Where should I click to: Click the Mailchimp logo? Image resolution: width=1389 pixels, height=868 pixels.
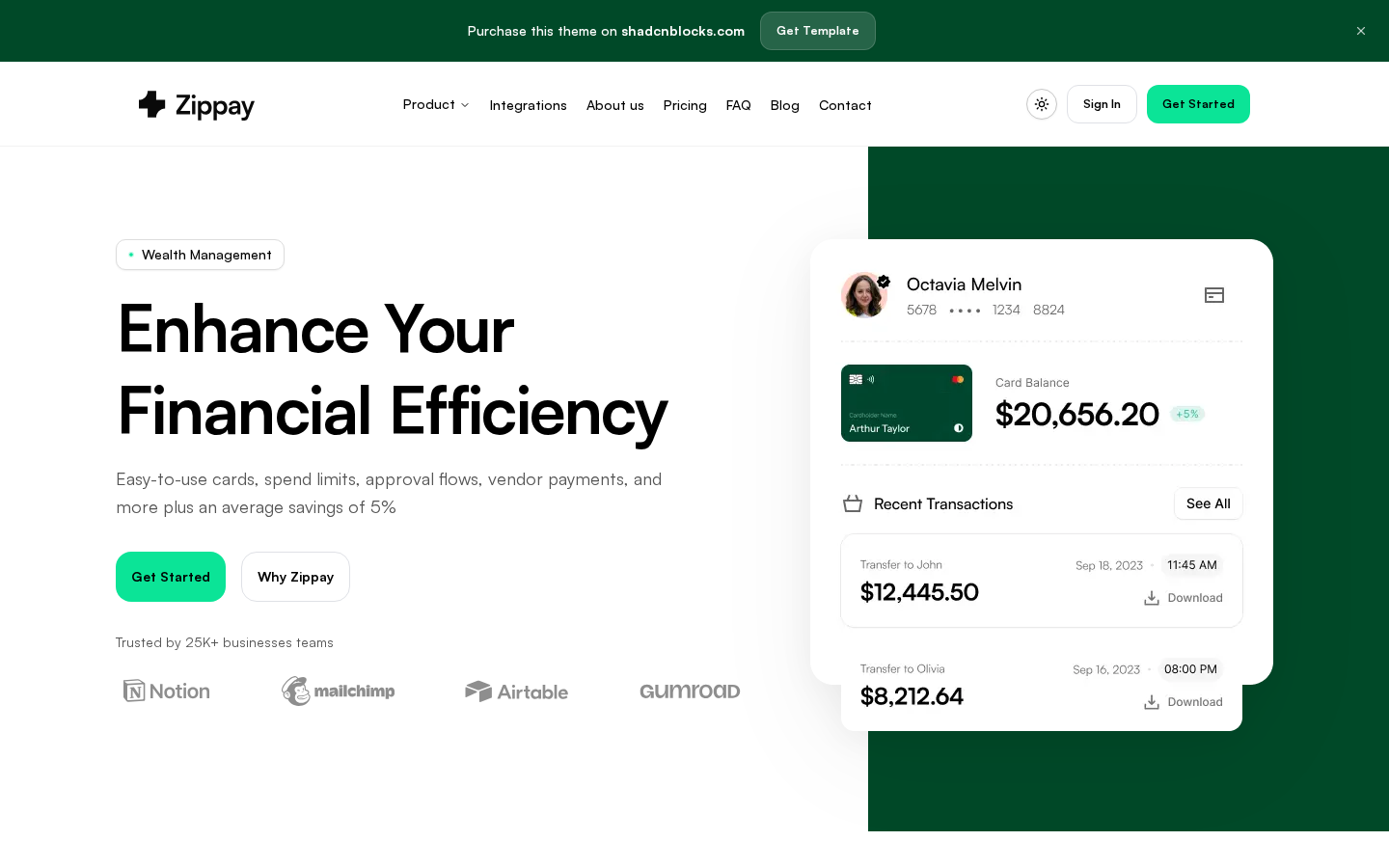tap(338, 691)
